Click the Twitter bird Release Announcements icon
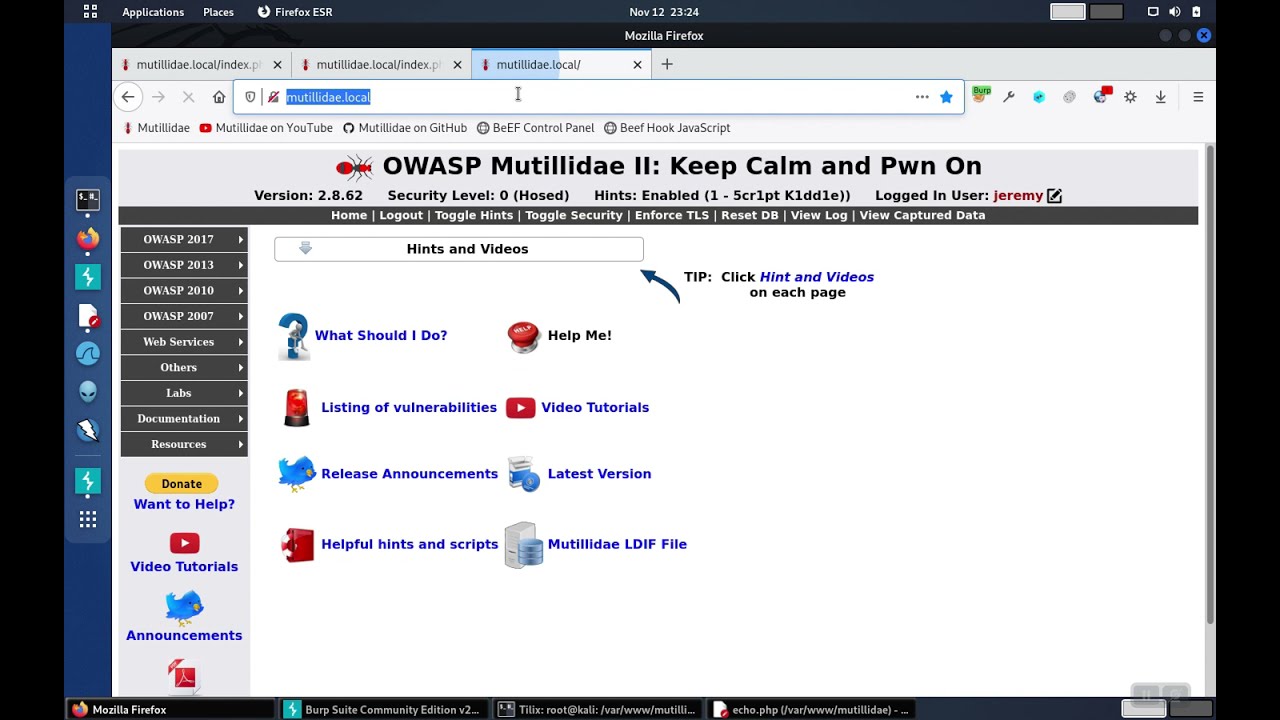Viewport: 1280px width, 720px height. pyautogui.click(x=297, y=473)
